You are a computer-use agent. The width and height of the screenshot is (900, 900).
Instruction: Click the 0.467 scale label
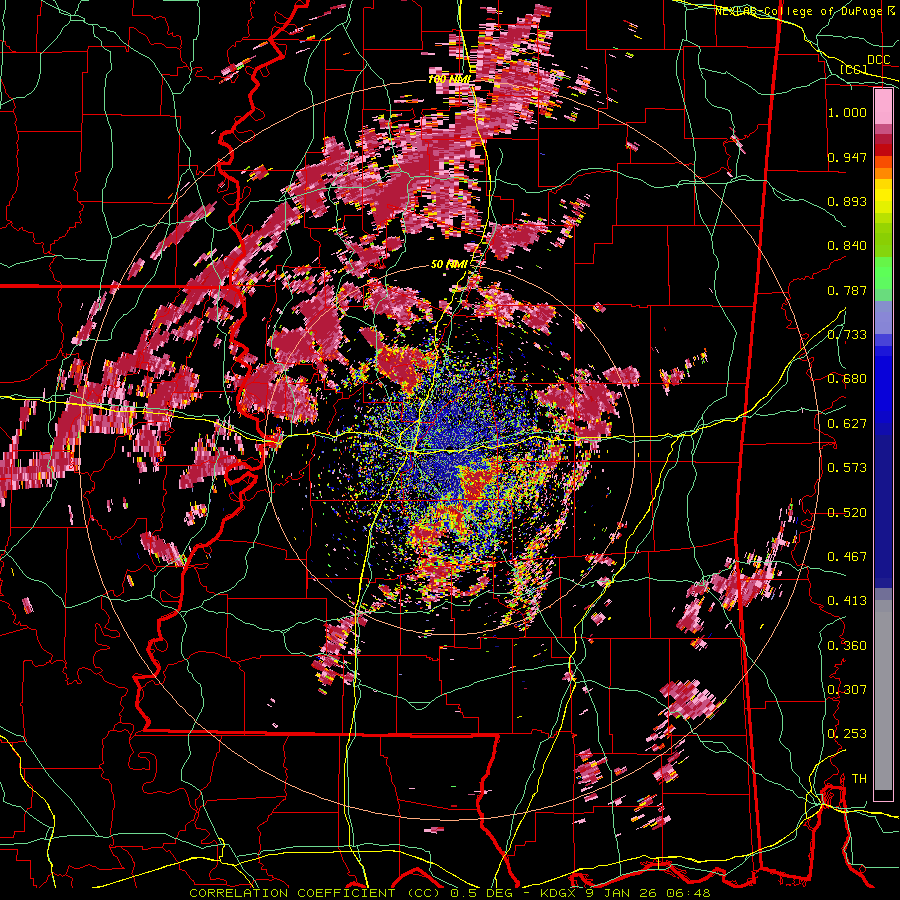(x=847, y=556)
